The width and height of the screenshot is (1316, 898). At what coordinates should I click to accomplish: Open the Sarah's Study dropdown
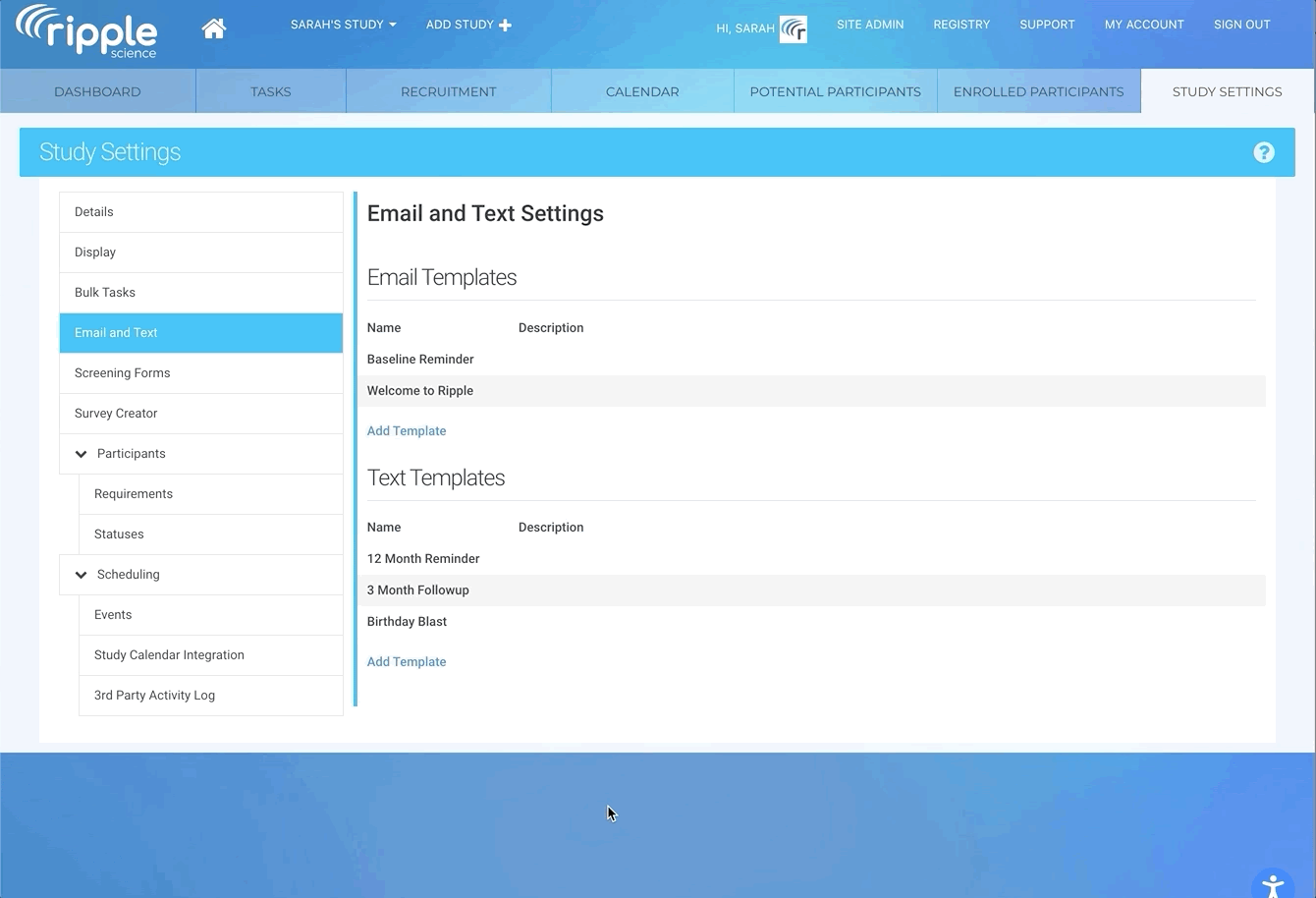343,25
